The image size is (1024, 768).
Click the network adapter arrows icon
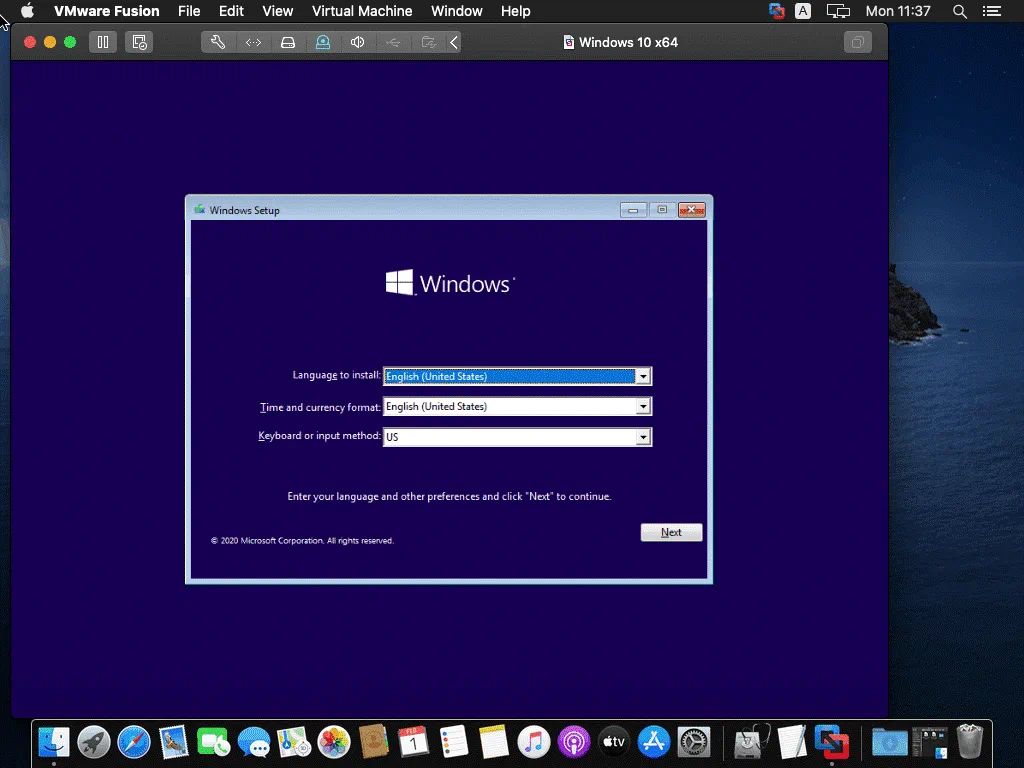tap(254, 42)
